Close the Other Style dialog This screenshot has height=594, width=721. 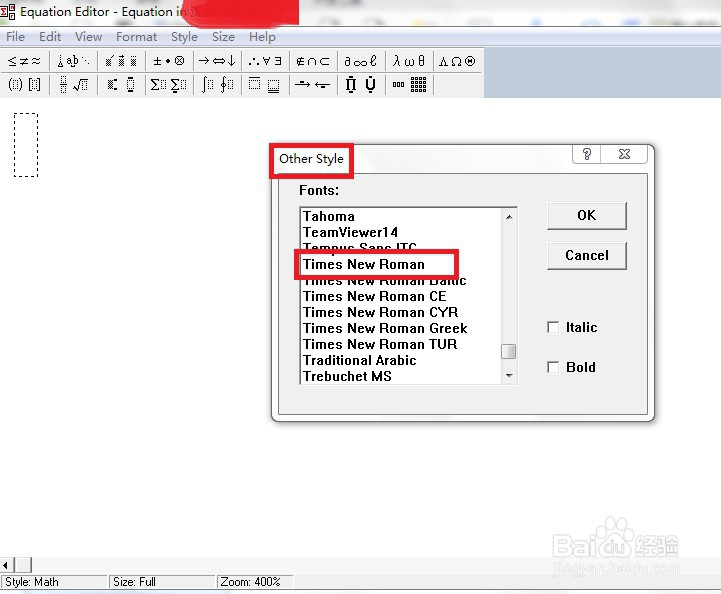pos(624,154)
